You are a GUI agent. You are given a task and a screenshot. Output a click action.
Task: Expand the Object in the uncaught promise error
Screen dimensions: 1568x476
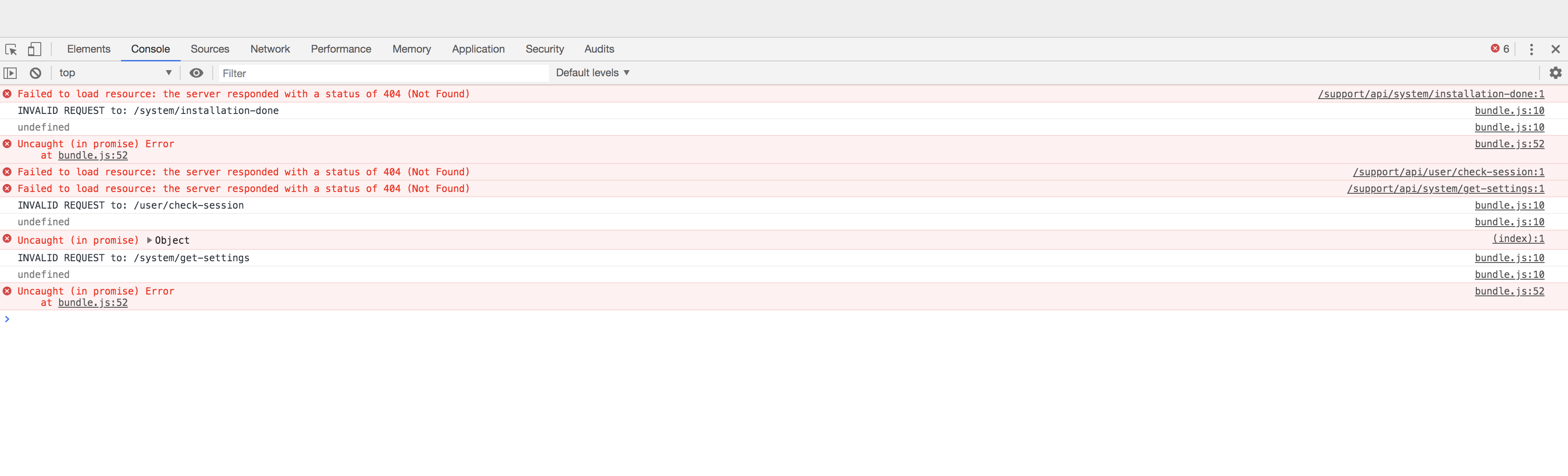pyautogui.click(x=149, y=241)
